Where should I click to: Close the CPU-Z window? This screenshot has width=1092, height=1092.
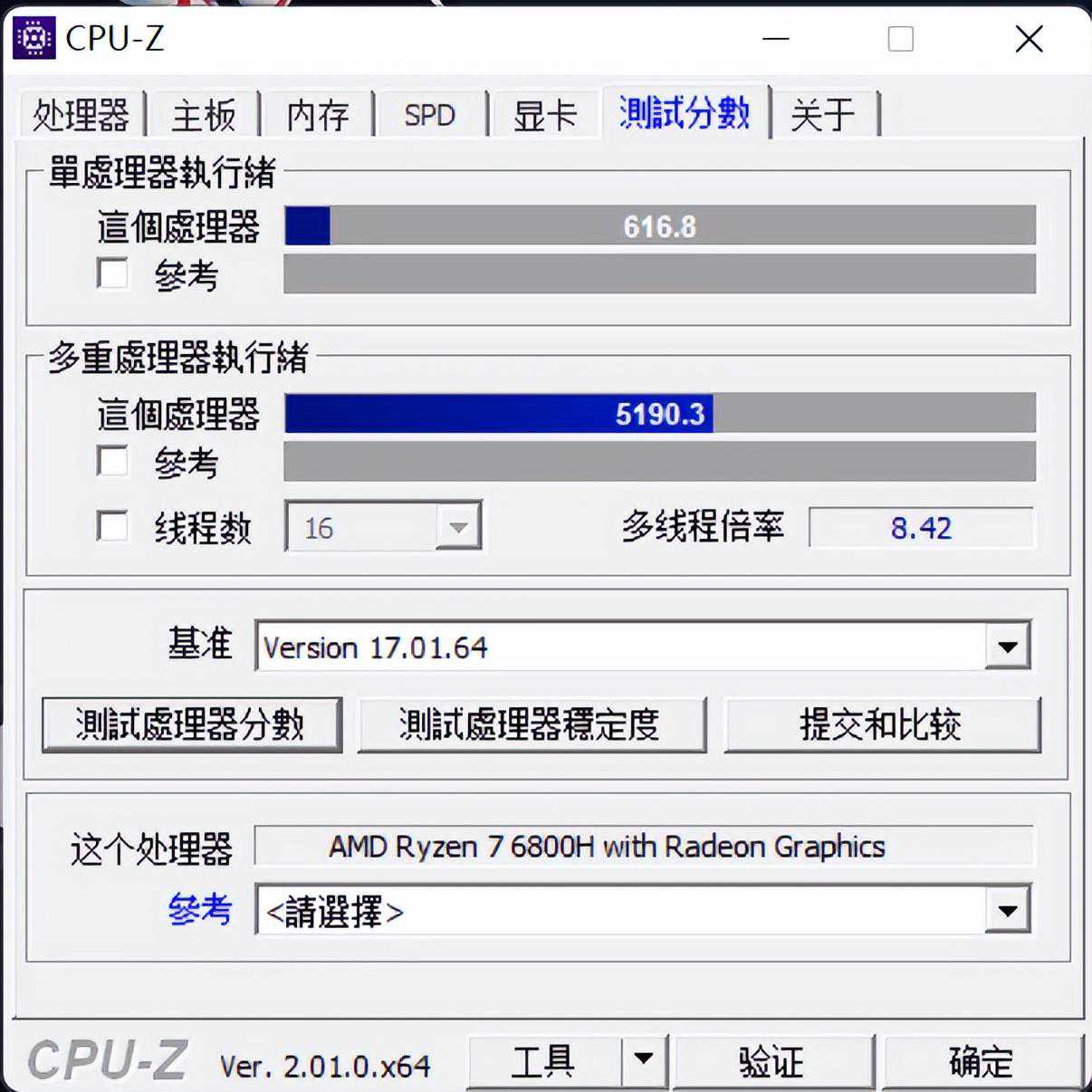[x=1029, y=39]
